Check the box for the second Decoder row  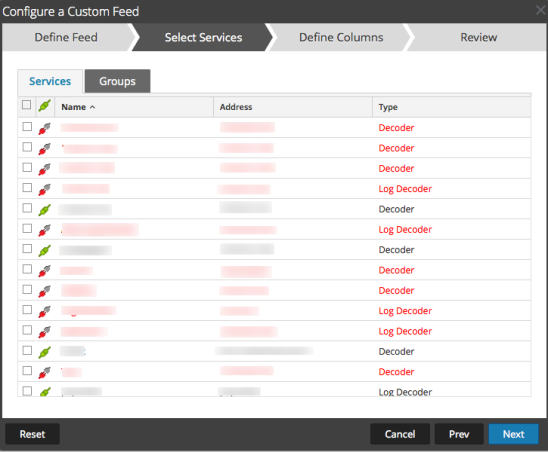coord(27,146)
